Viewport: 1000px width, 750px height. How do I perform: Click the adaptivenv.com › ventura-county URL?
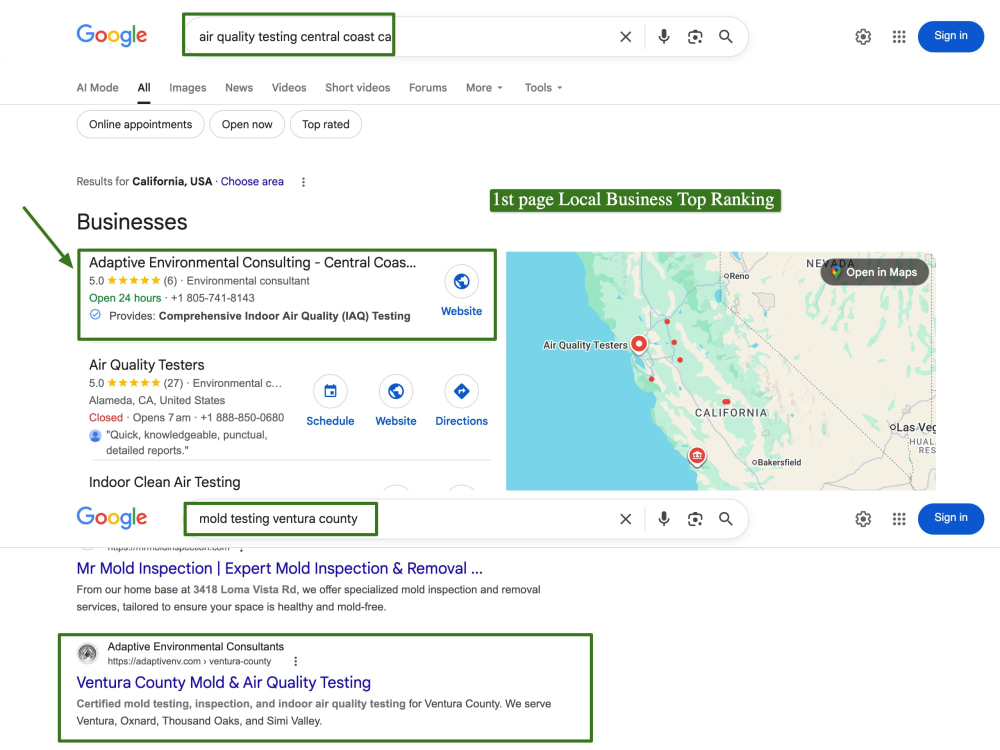(189, 661)
